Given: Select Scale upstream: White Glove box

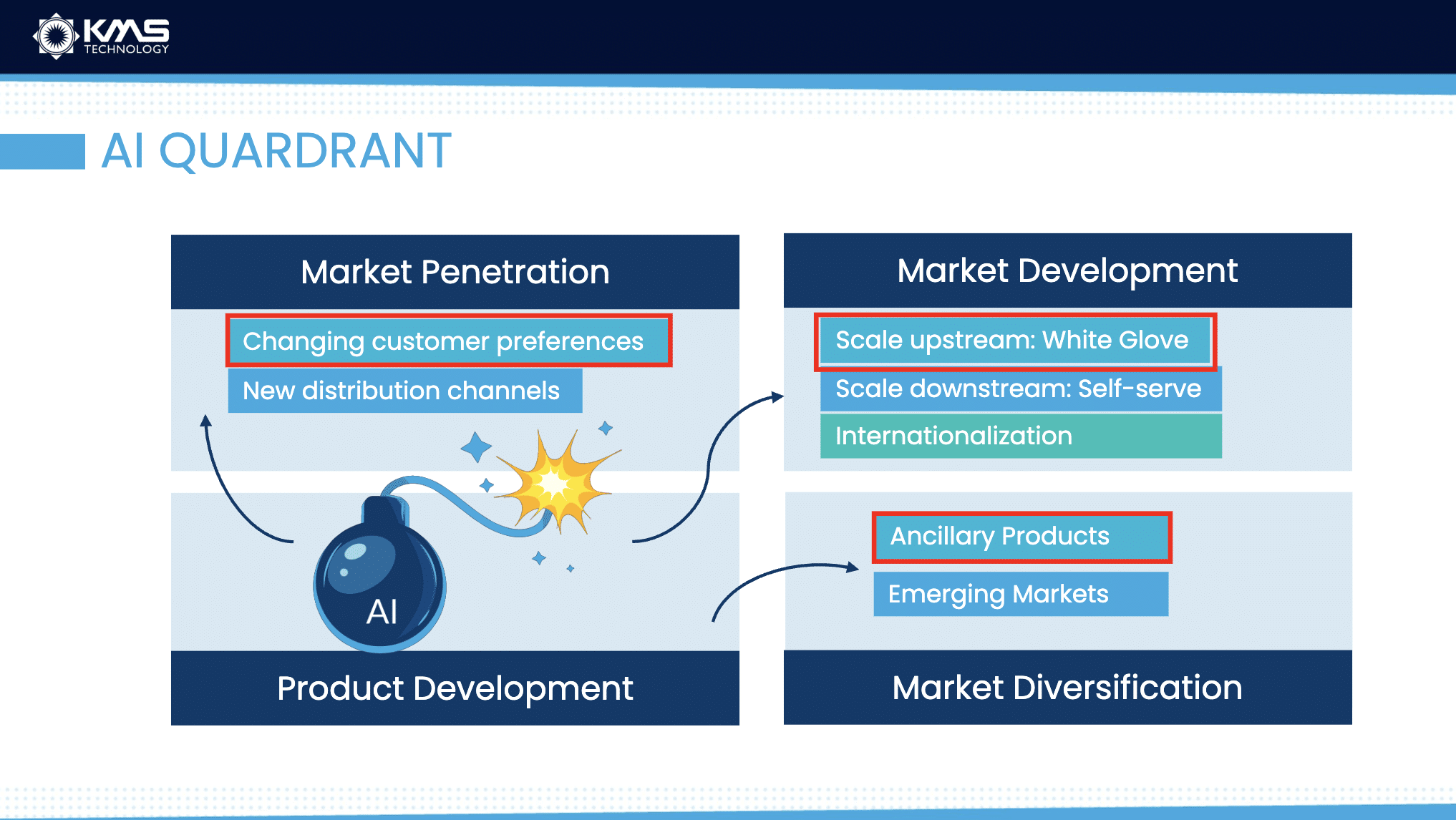Looking at the screenshot, I should (1015, 341).
